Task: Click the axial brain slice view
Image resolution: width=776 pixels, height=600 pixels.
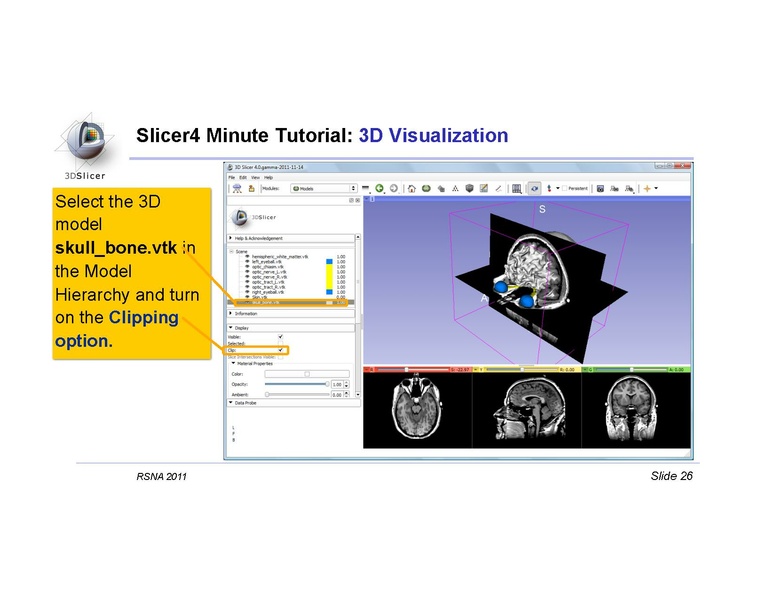Action: pos(418,410)
